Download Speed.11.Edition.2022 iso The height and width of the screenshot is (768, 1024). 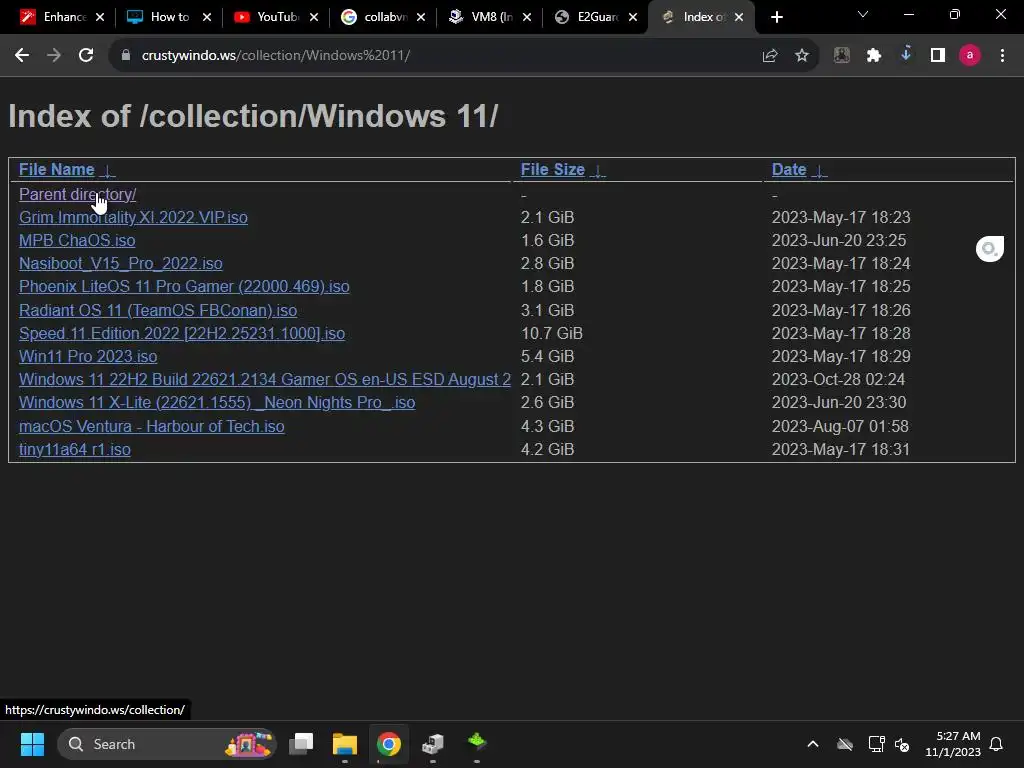point(182,334)
